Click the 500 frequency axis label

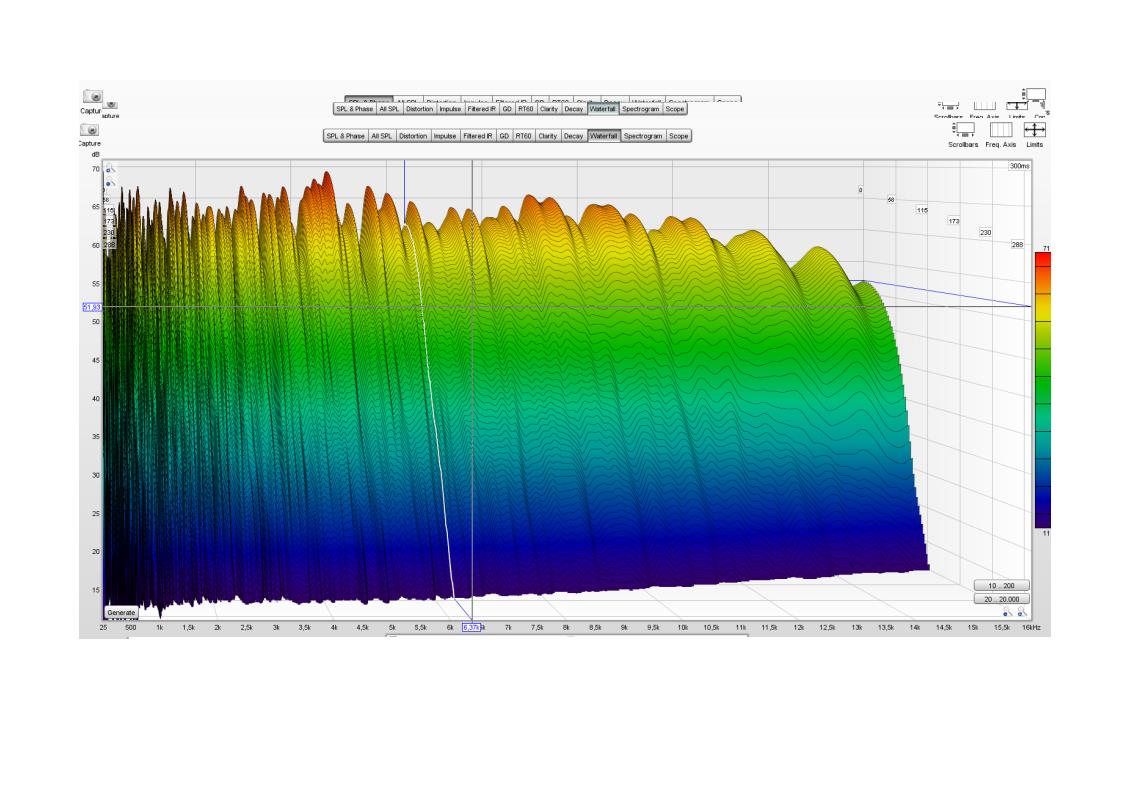pyautogui.click(x=130, y=628)
